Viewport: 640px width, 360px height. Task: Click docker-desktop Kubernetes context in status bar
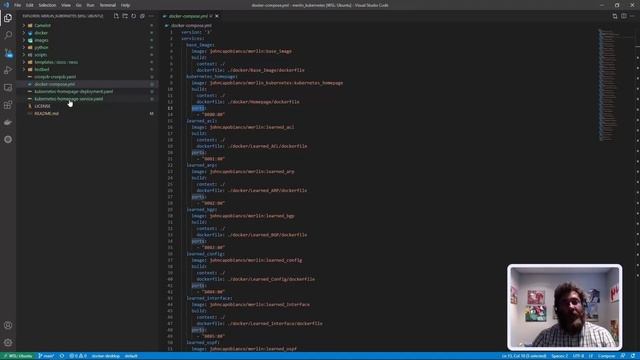105,356
